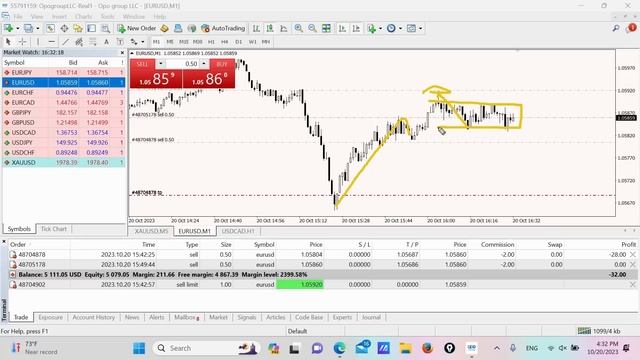The height and width of the screenshot is (360, 640).
Task: Zoom in on the chart
Action: 299,28
